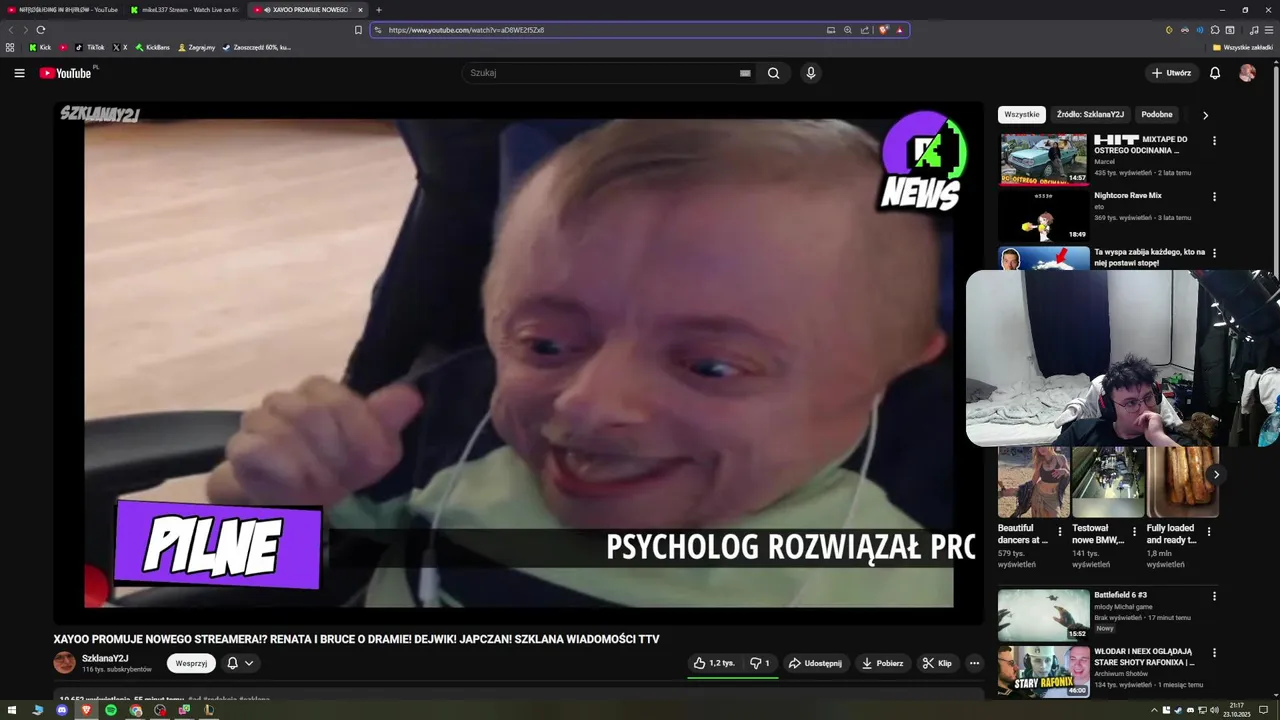Open SzklanaY2J channel avatar
Image resolution: width=1280 pixels, height=720 pixels.
point(64,662)
